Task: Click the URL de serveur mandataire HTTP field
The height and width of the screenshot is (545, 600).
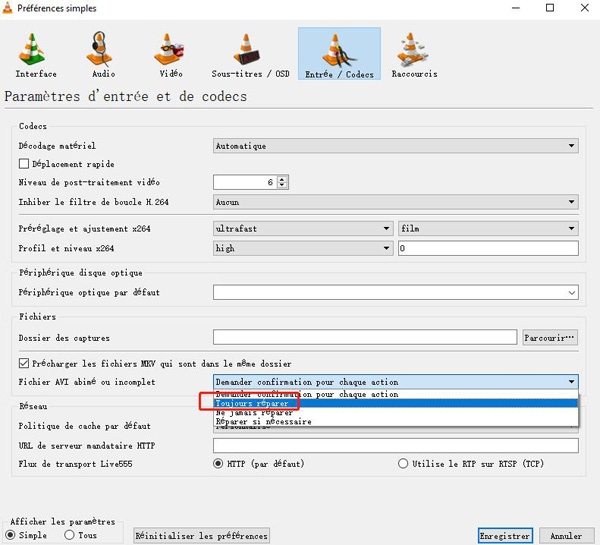Action: coord(396,445)
